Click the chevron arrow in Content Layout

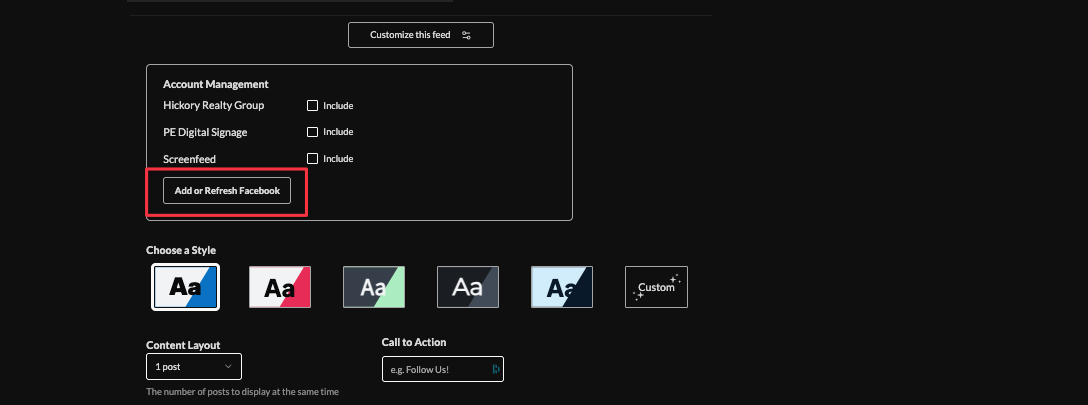point(229,367)
